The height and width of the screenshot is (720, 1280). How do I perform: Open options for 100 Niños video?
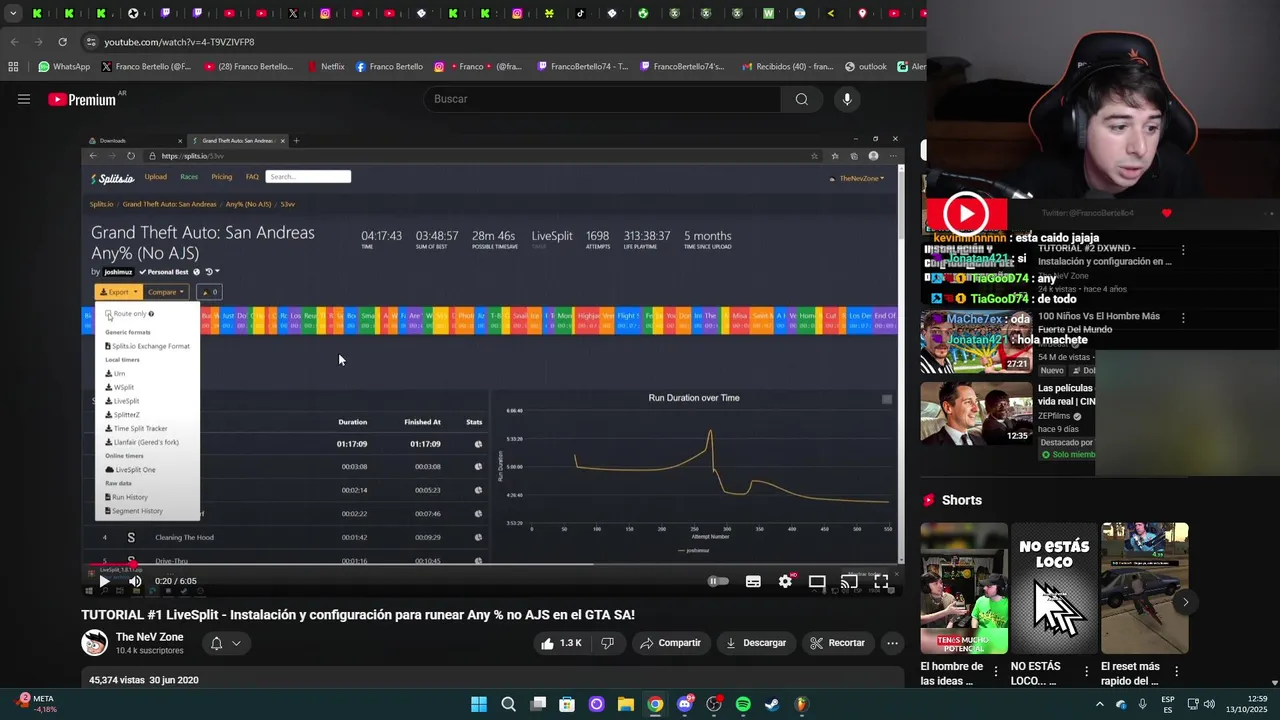(x=1183, y=318)
